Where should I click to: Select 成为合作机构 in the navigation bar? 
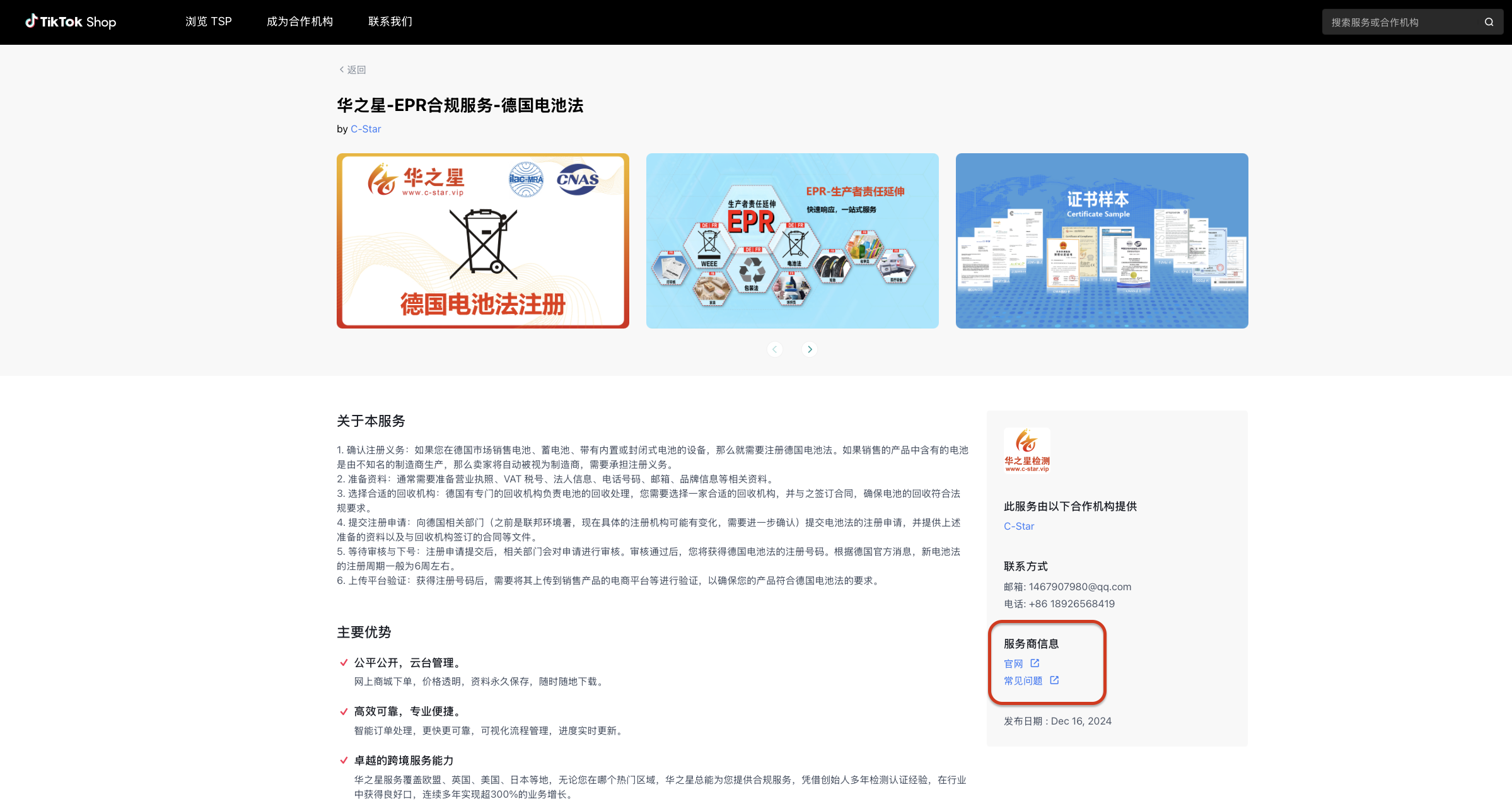(299, 21)
